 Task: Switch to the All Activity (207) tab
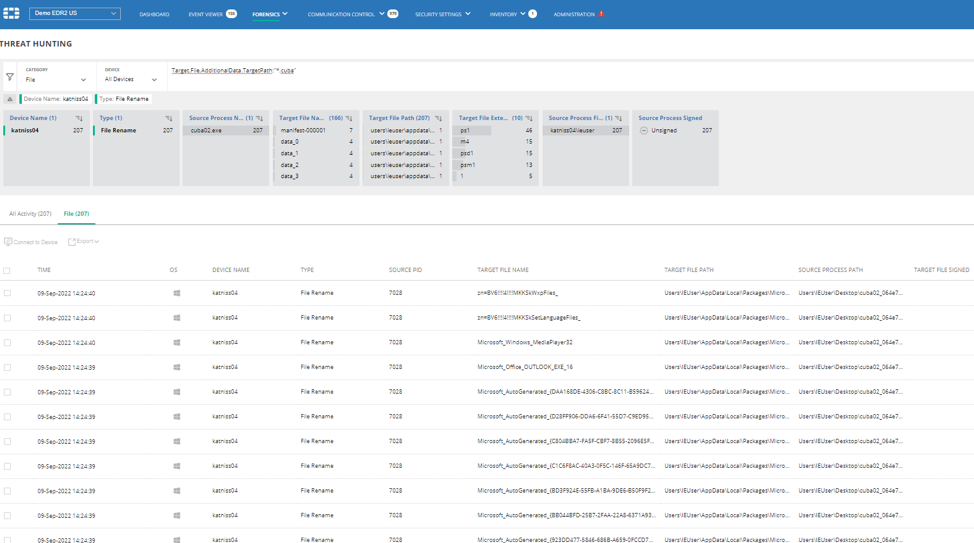click(30, 213)
